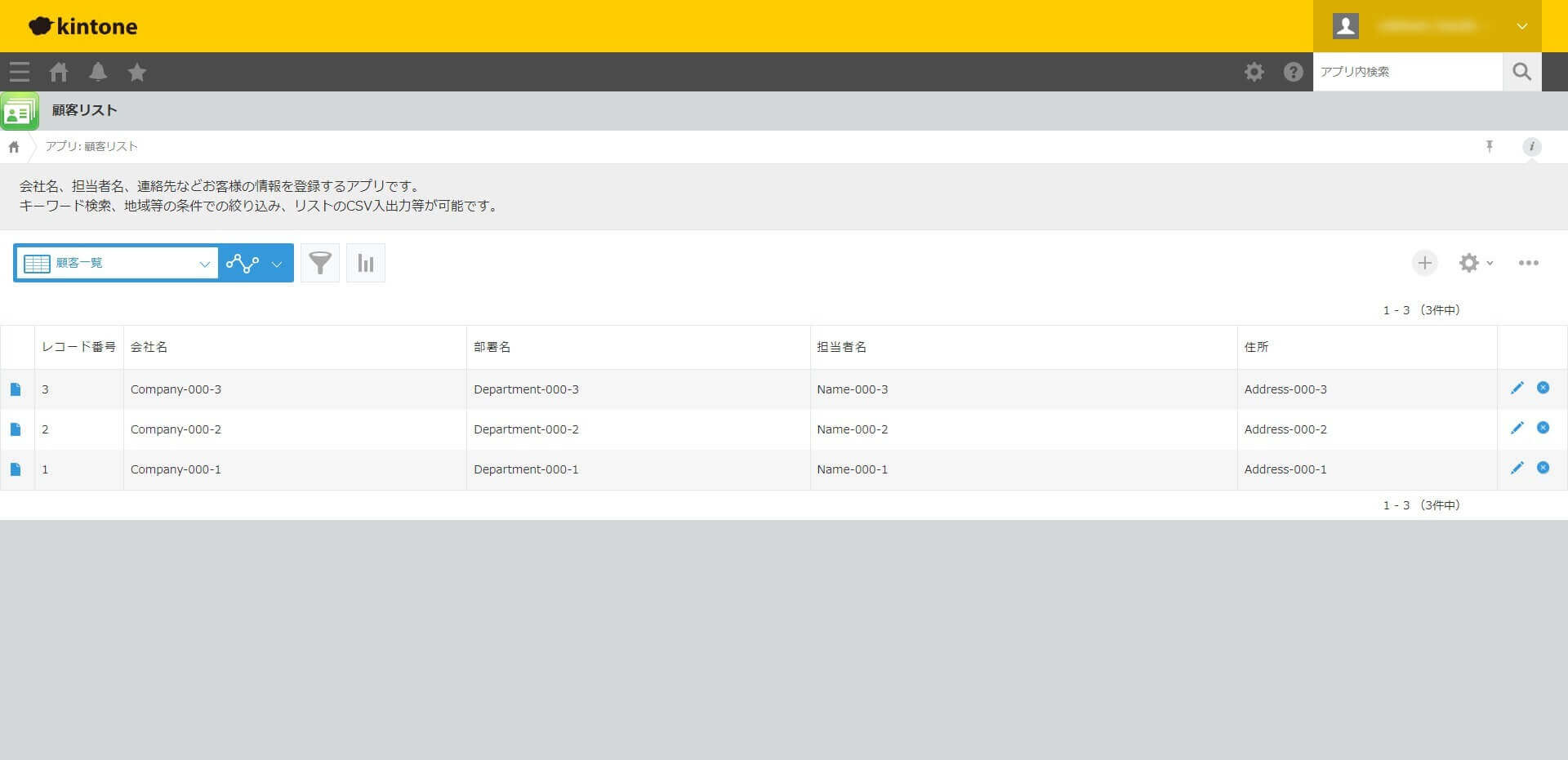
Task: Open the graph view dropdown
Action: 256,263
